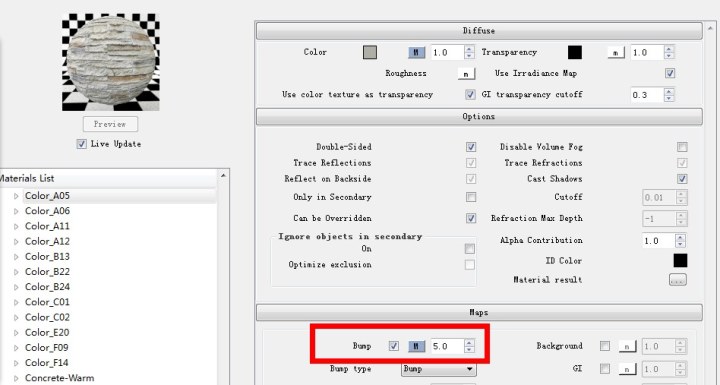
Task: Collapse the Options rollout header
Action: click(479, 117)
